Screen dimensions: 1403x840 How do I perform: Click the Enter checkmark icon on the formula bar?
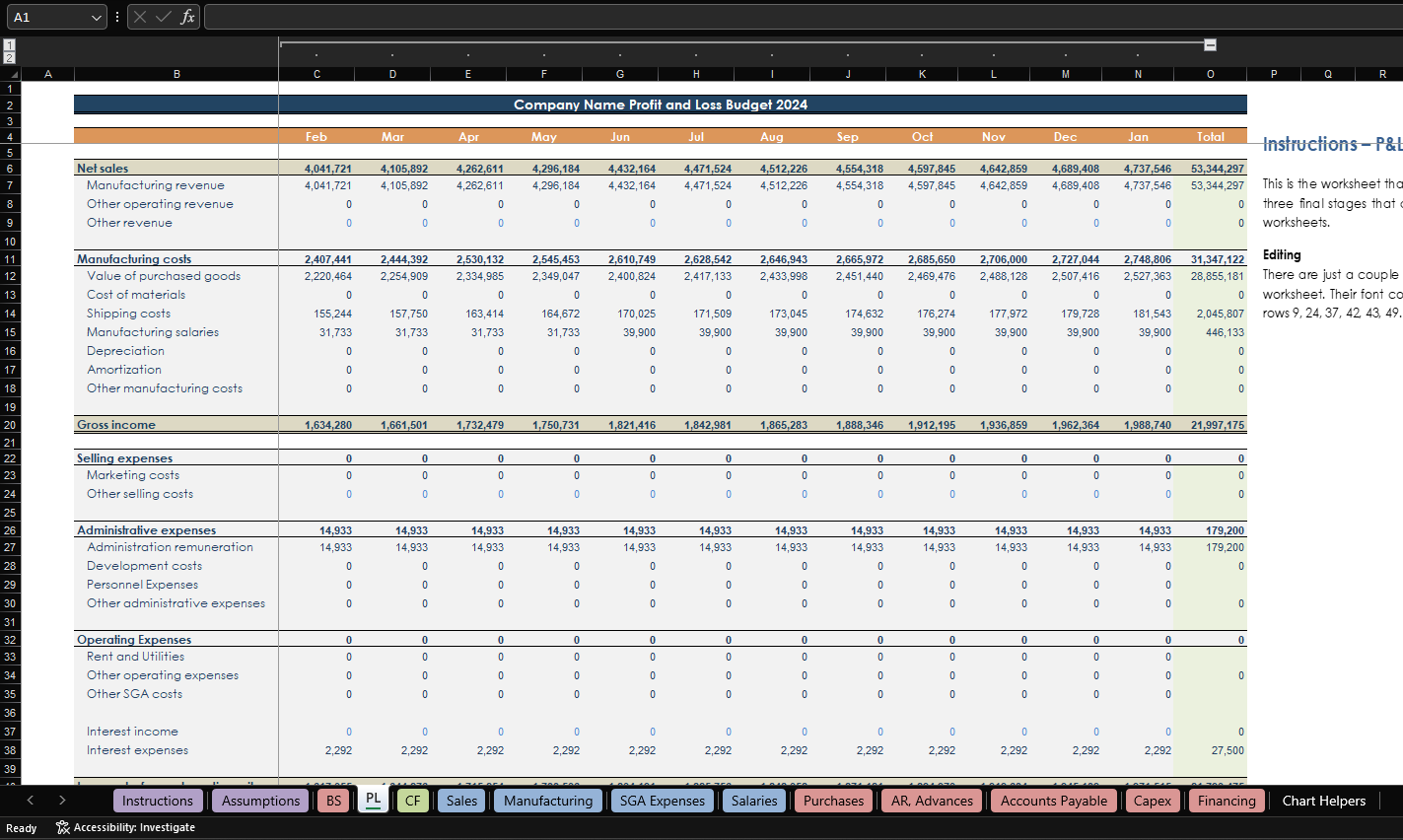tap(164, 16)
